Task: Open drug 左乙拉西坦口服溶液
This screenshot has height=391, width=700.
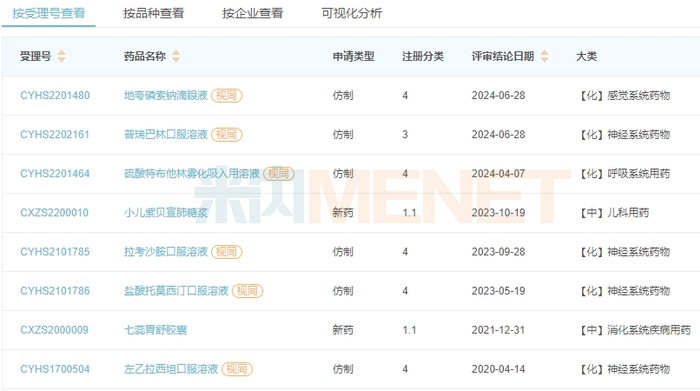Action: pos(171,369)
